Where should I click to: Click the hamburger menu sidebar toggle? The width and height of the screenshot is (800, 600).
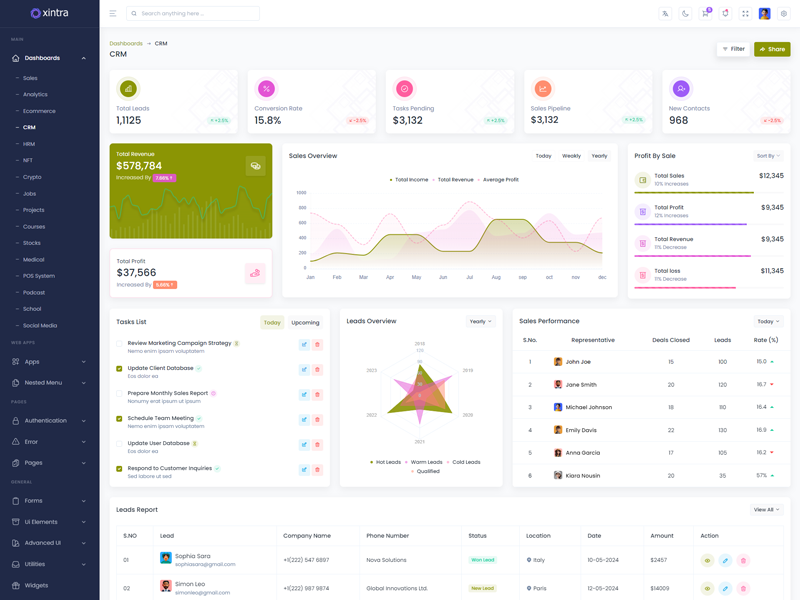click(x=113, y=14)
